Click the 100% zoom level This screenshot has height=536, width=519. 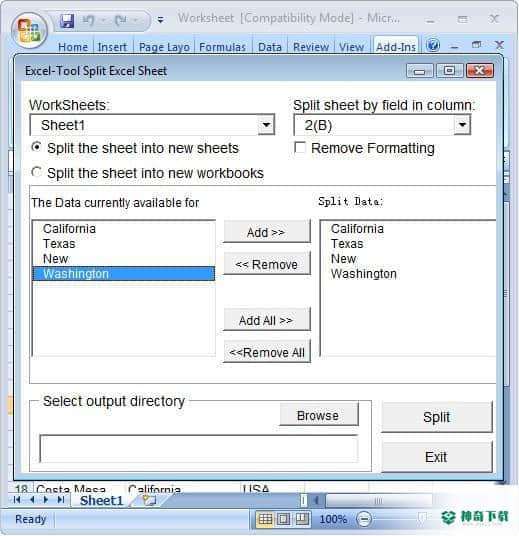tap(333, 519)
